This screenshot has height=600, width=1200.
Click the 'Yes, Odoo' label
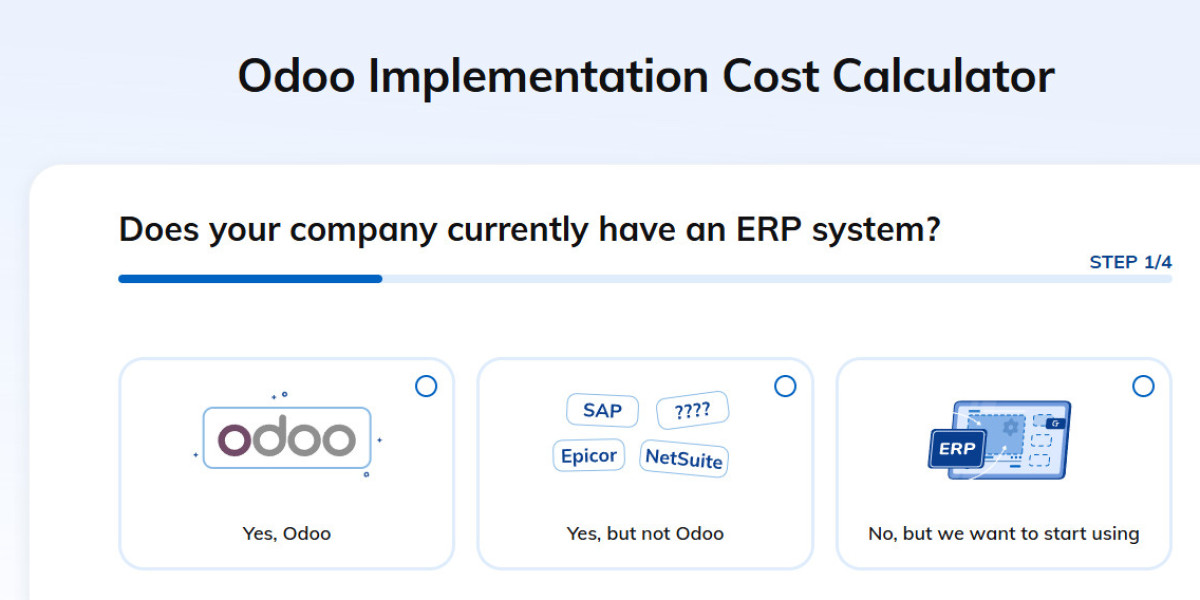tap(286, 533)
